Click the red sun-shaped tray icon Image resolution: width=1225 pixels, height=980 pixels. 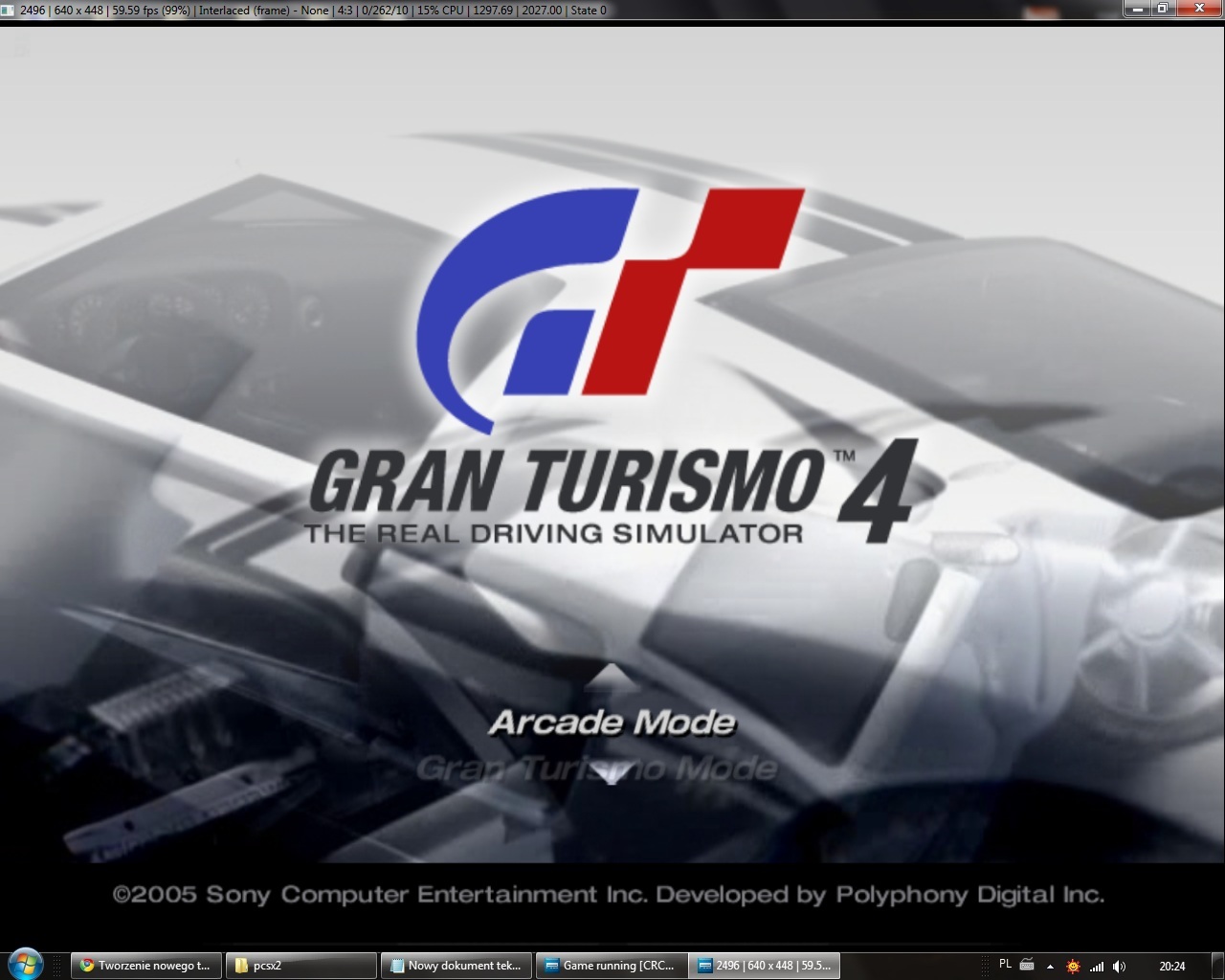[x=1073, y=967]
